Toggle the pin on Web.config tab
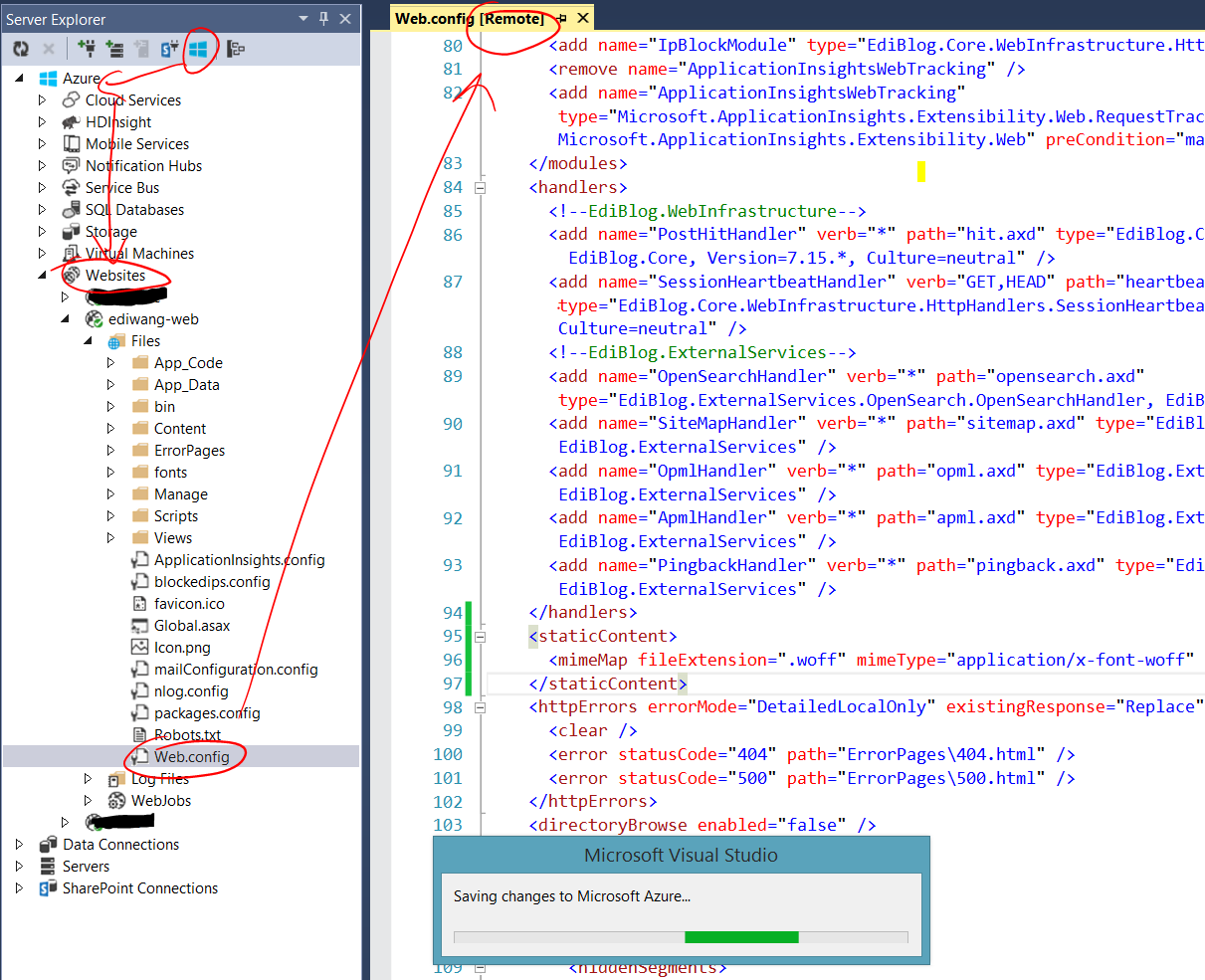The image size is (1205, 980). [x=562, y=18]
